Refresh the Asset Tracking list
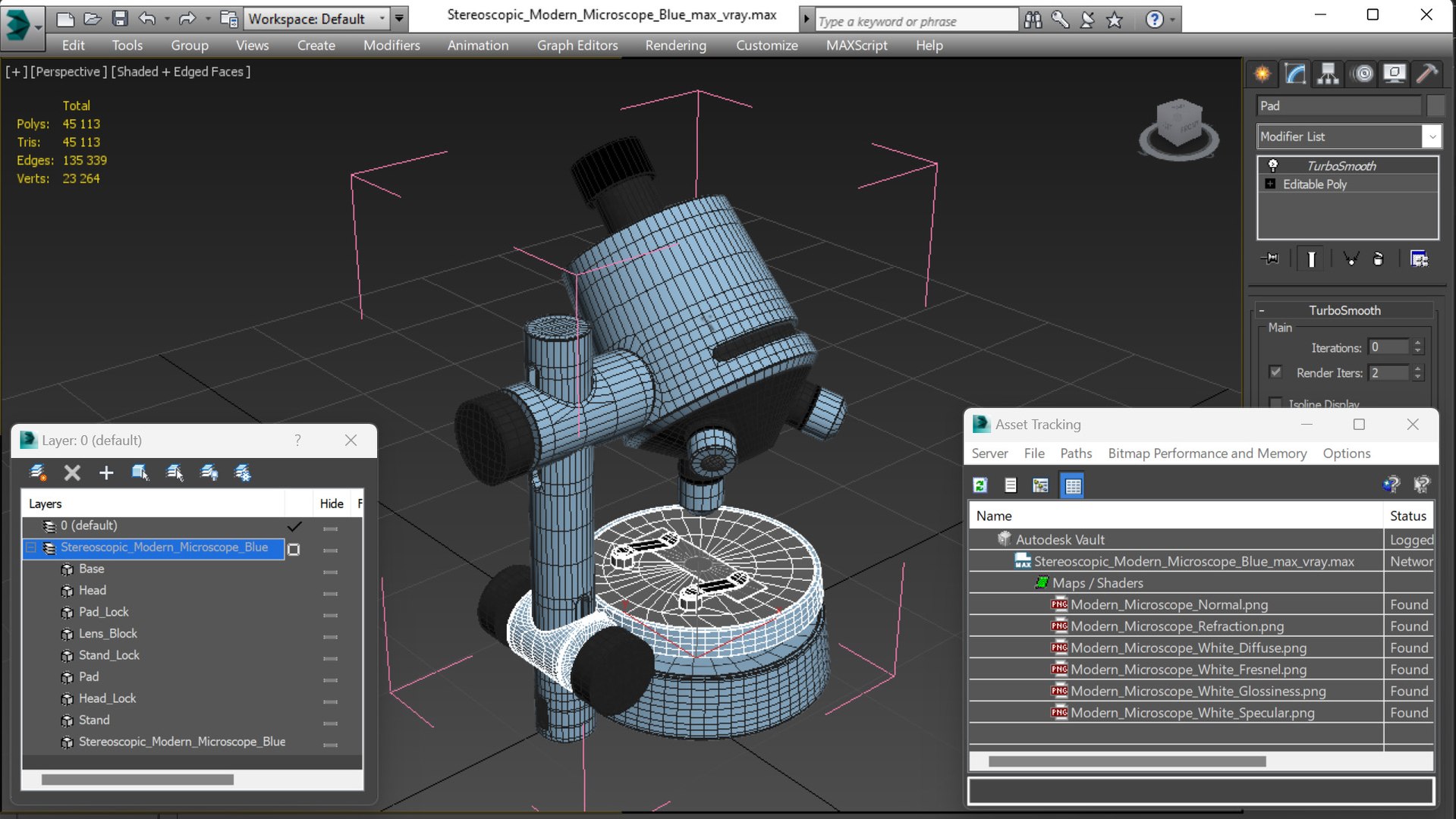Screen dimensions: 1456x819 tap(980, 485)
